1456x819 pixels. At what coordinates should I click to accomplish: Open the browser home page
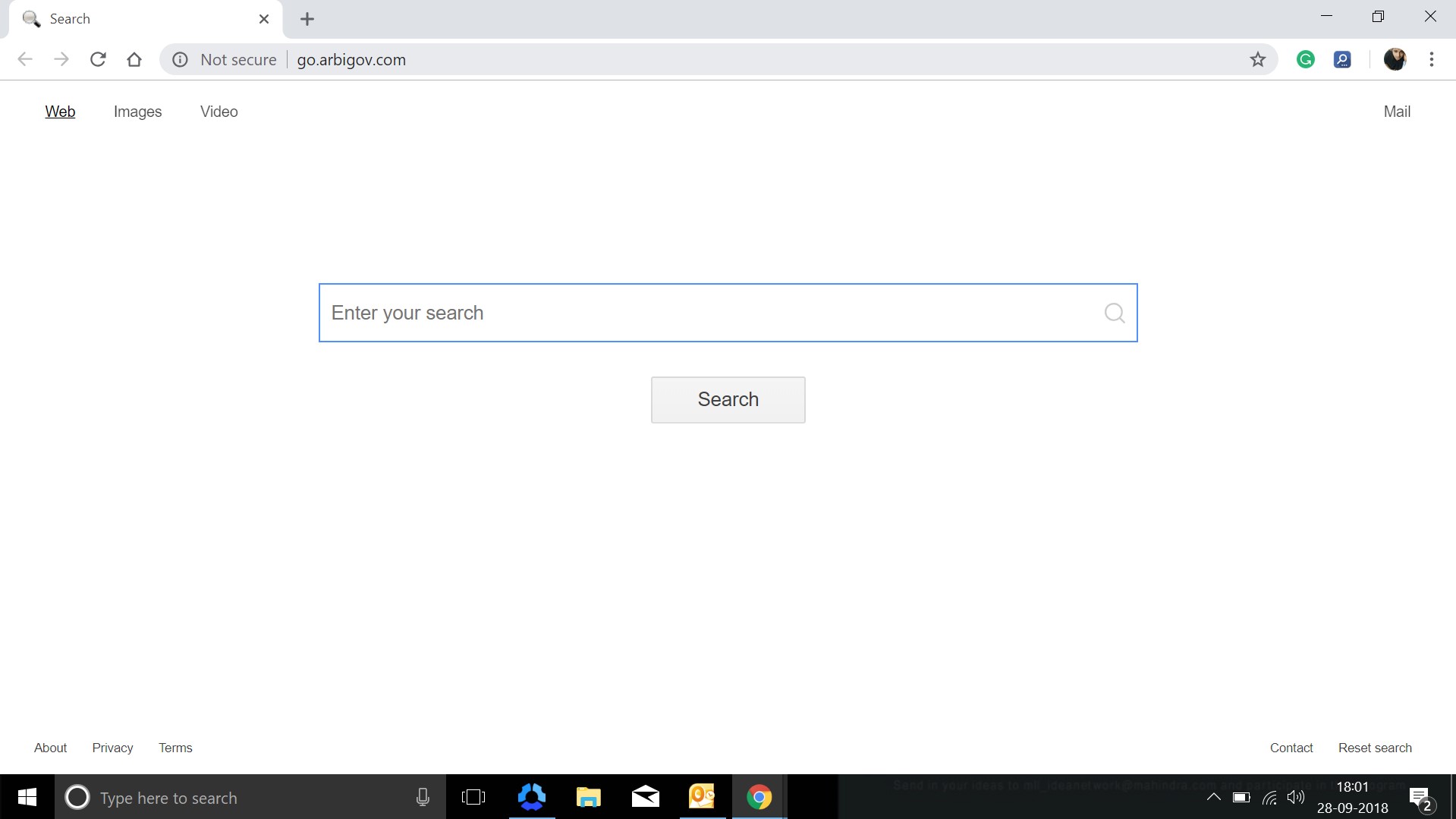coord(134,59)
